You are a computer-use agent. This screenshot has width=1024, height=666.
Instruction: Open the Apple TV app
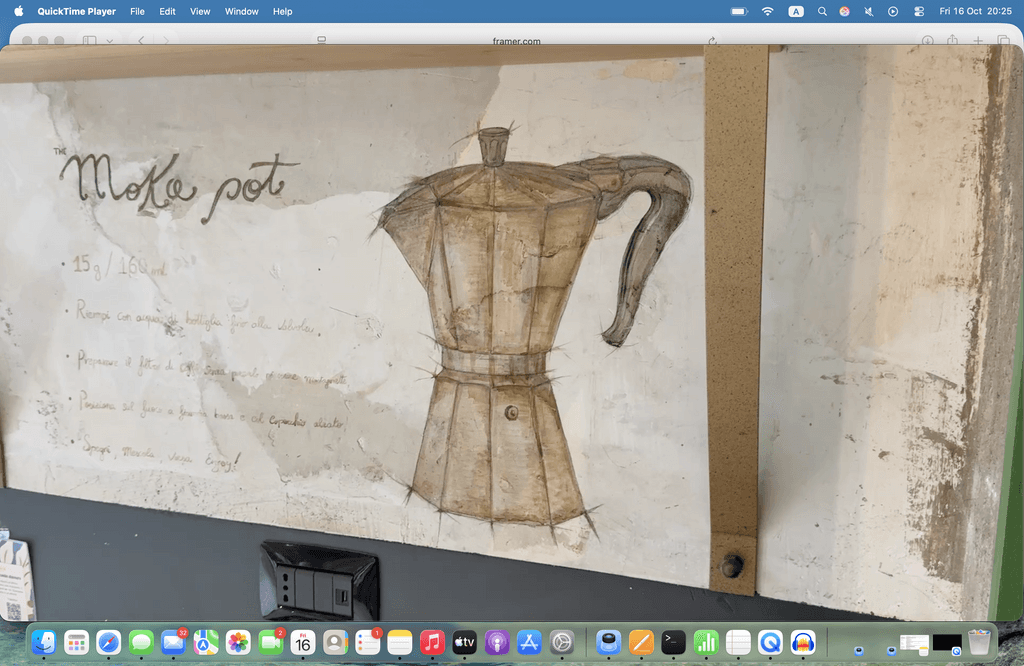tap(464, 642)
